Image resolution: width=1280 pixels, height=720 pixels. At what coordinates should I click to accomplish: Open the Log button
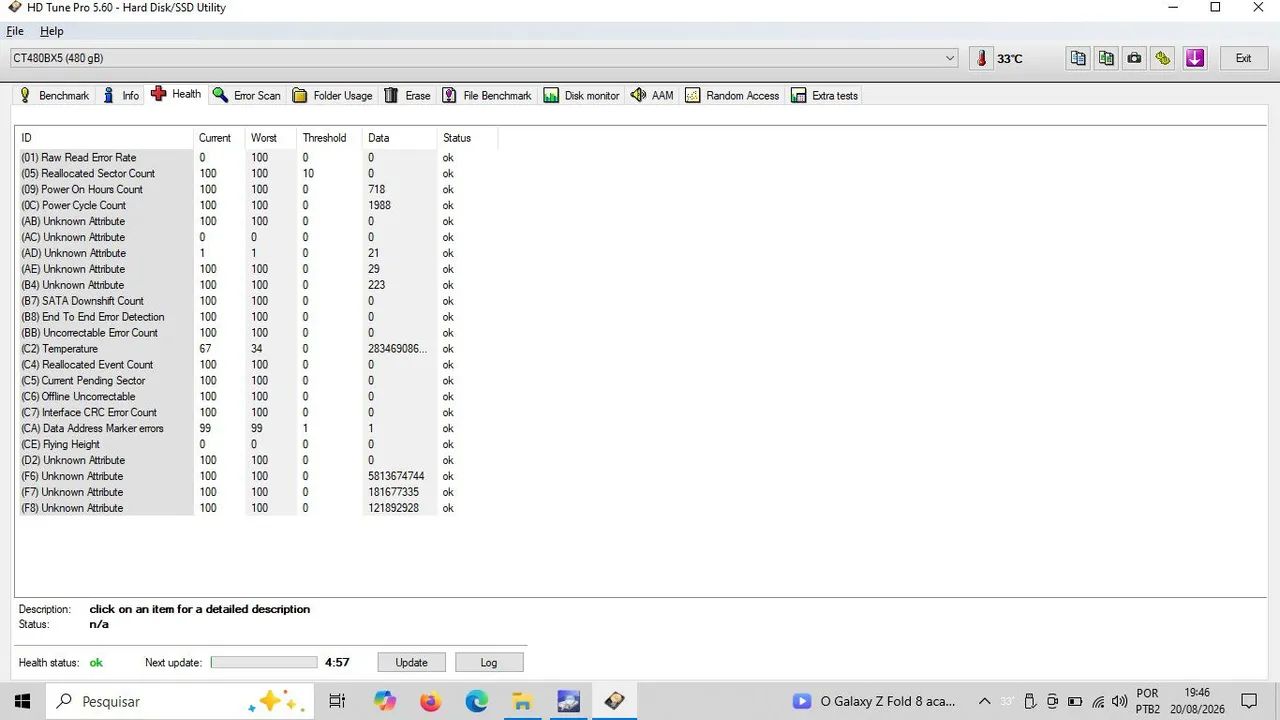pyautogui.click(x=489, y=662)
